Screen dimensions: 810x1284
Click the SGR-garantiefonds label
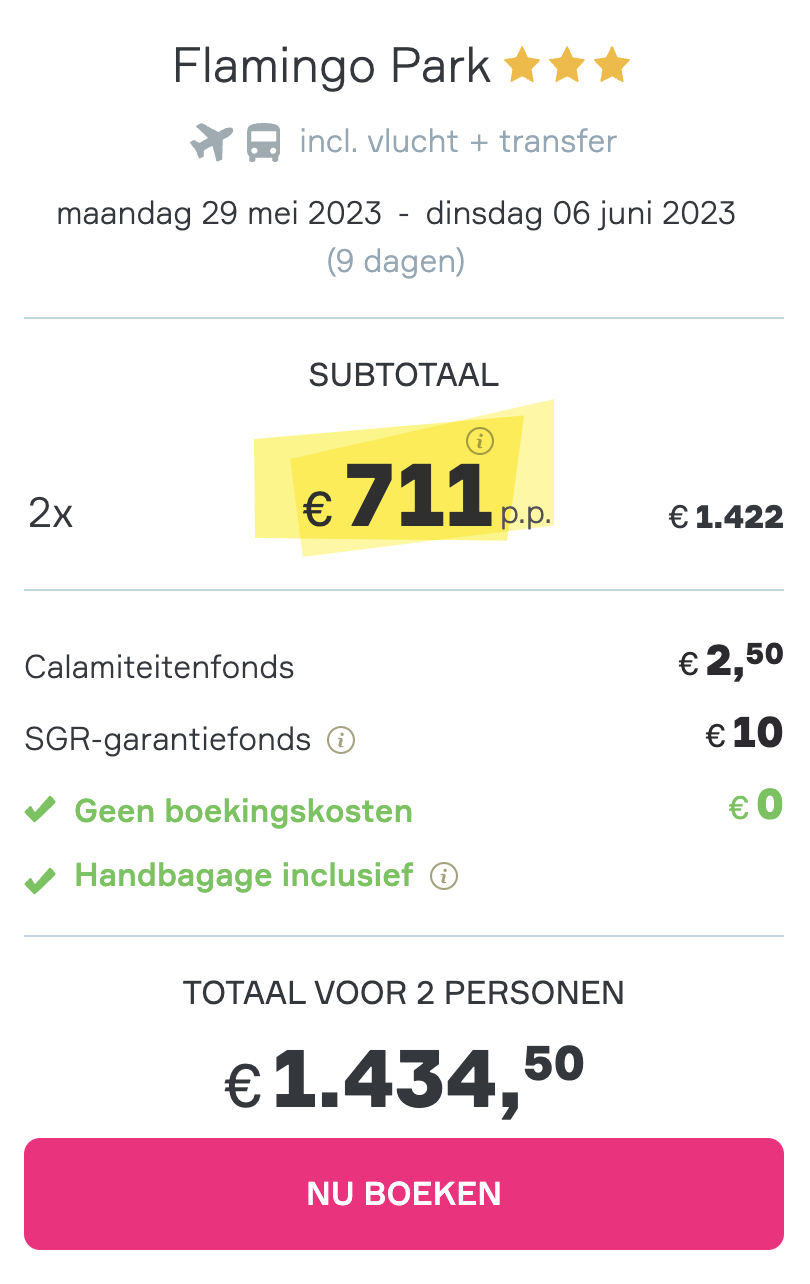(168, 741)
